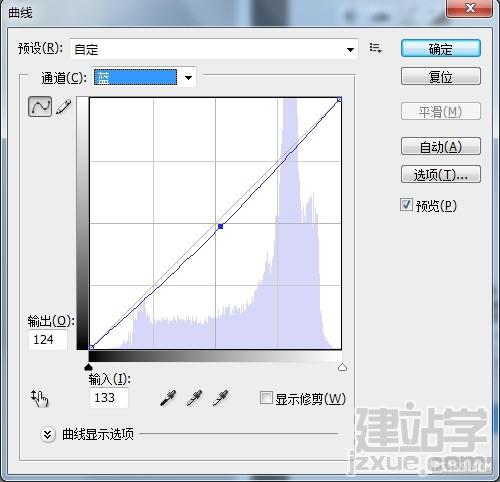
Task: Open the 通道 channel dropdown arrow
Action: coord(188,78)
